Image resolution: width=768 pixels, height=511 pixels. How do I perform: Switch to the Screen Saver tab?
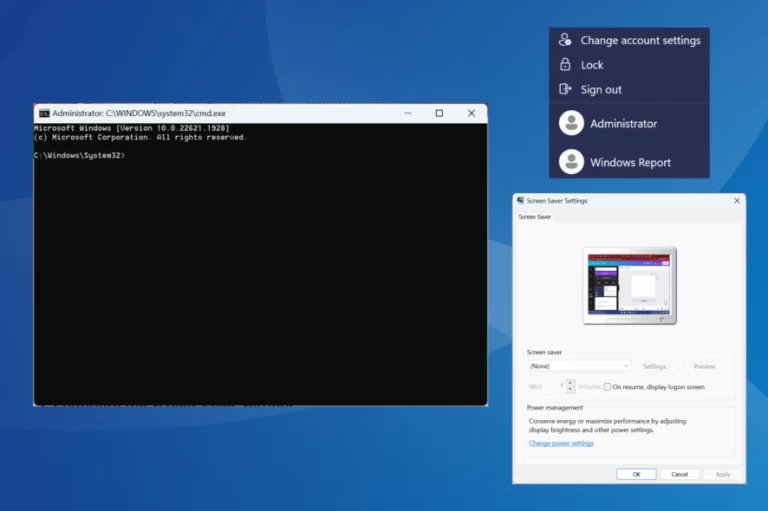click(x=534, y=217)
